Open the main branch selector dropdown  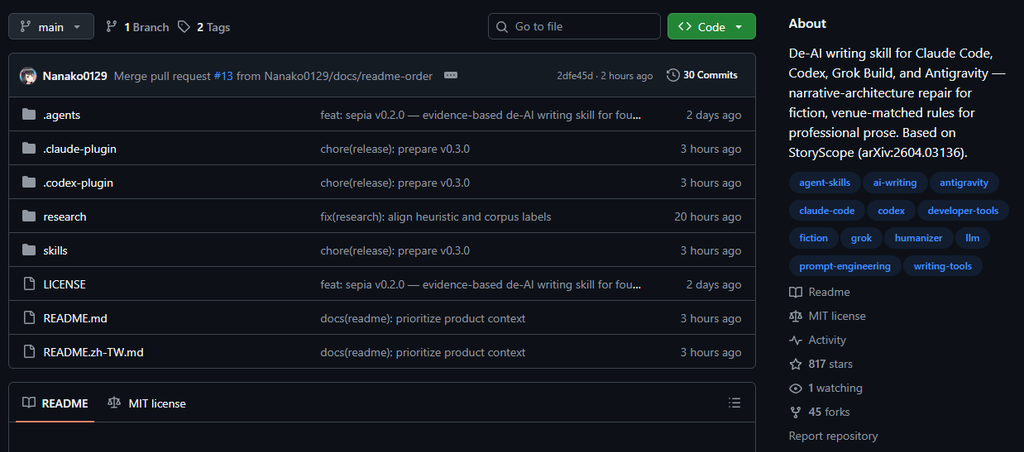click(x=51, y=27)
